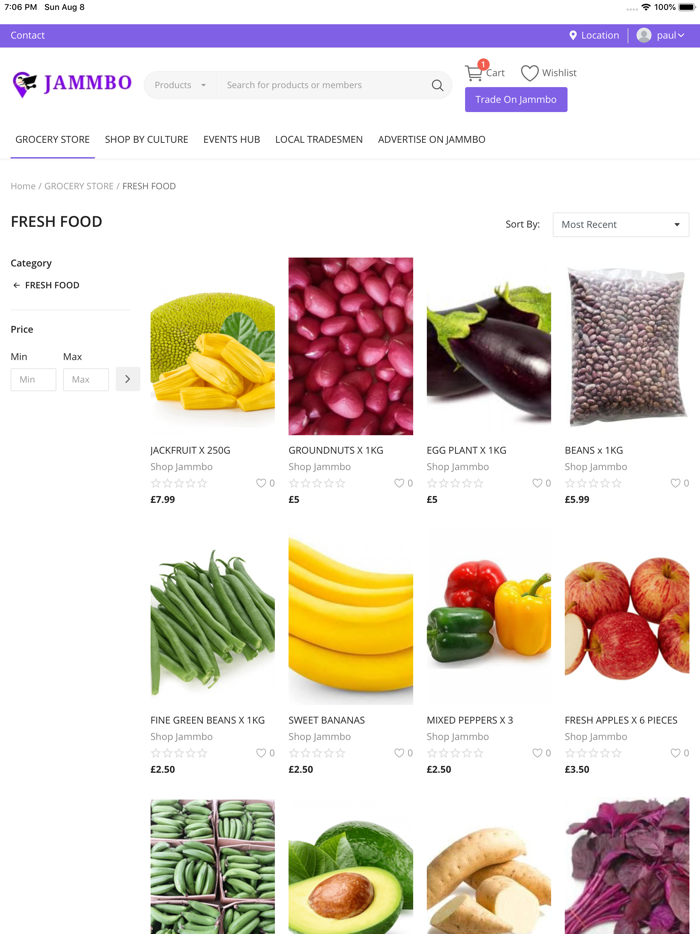Click the search magnifier icon
The width and height of the screenshot is (700, 934).
click(437, 85)
